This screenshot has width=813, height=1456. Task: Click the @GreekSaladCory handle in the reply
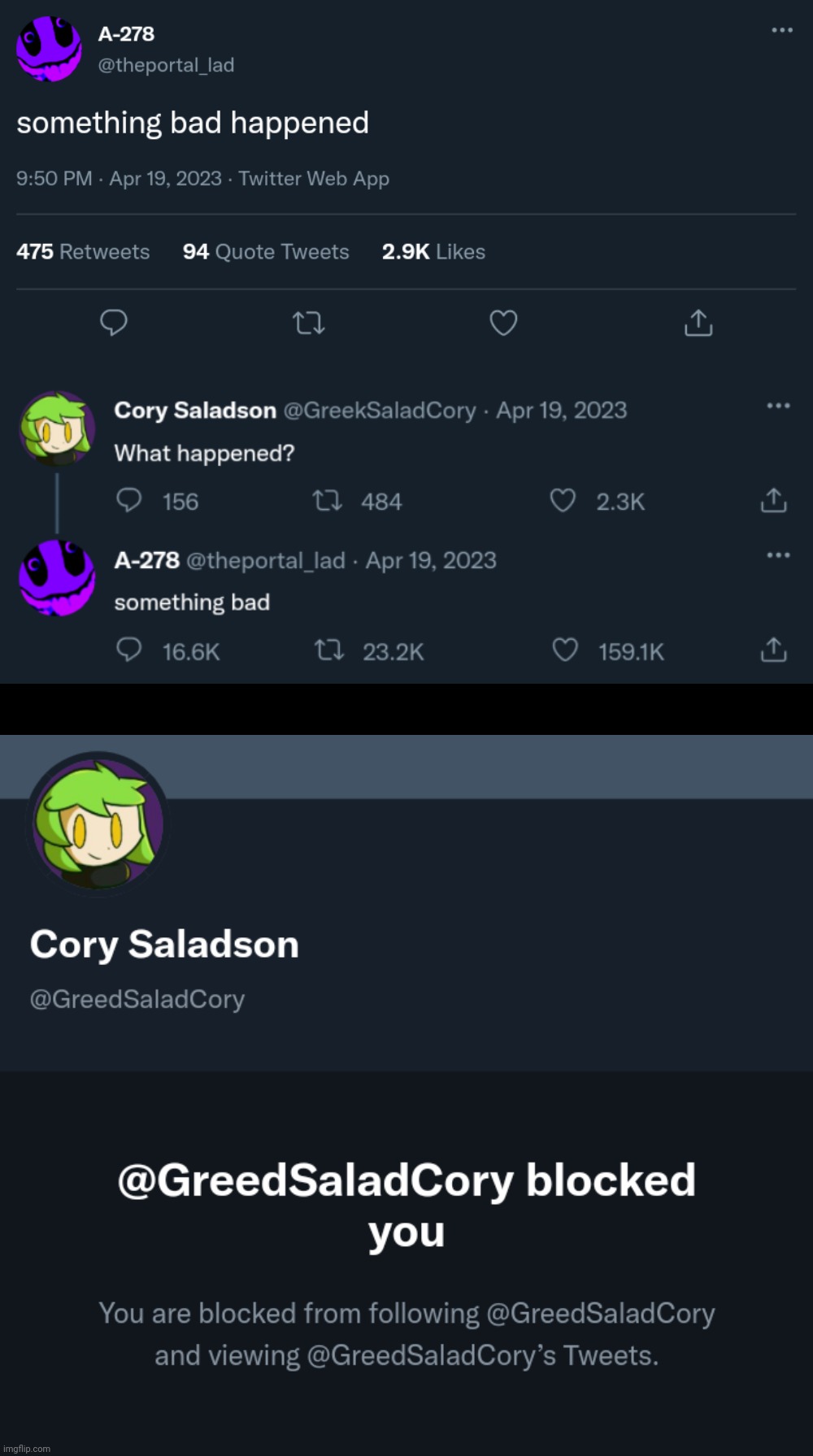pyautogui.click(x=380, y=411)
